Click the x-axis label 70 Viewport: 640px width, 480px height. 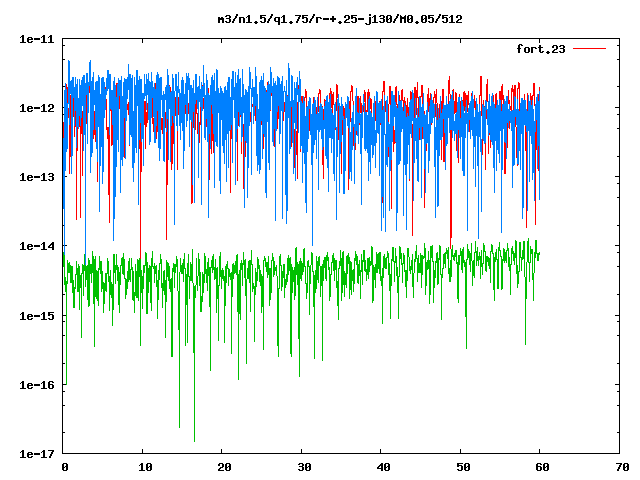coord(622,467)
